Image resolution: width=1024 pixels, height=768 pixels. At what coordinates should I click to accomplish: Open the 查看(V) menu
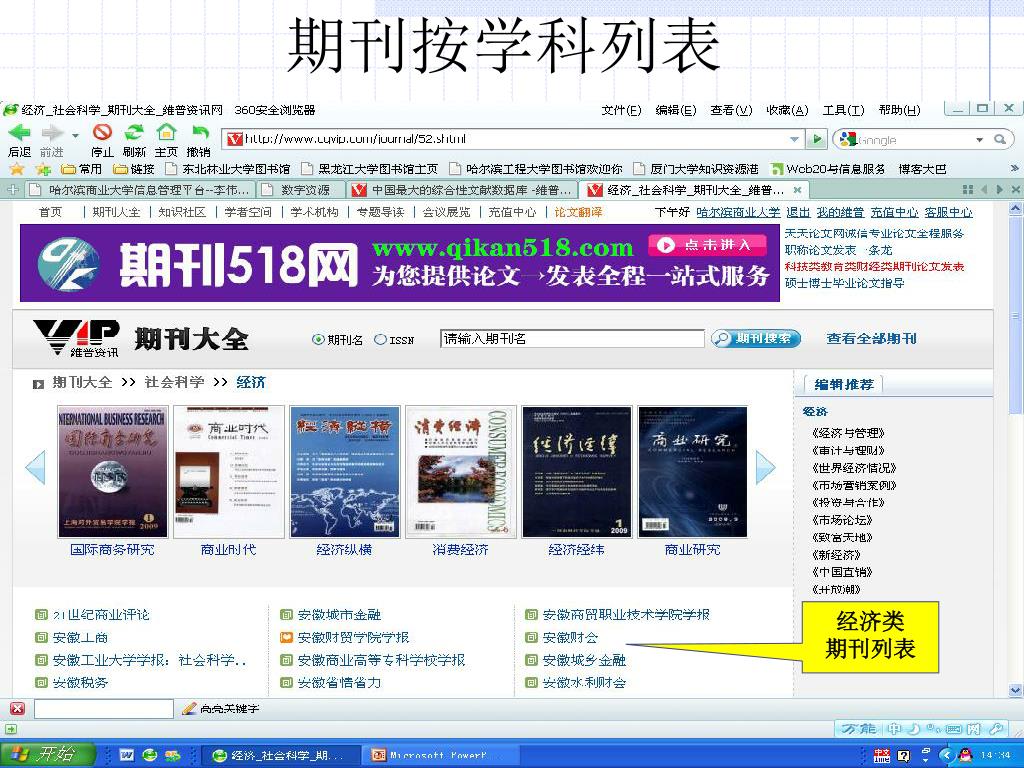[731, 110]
